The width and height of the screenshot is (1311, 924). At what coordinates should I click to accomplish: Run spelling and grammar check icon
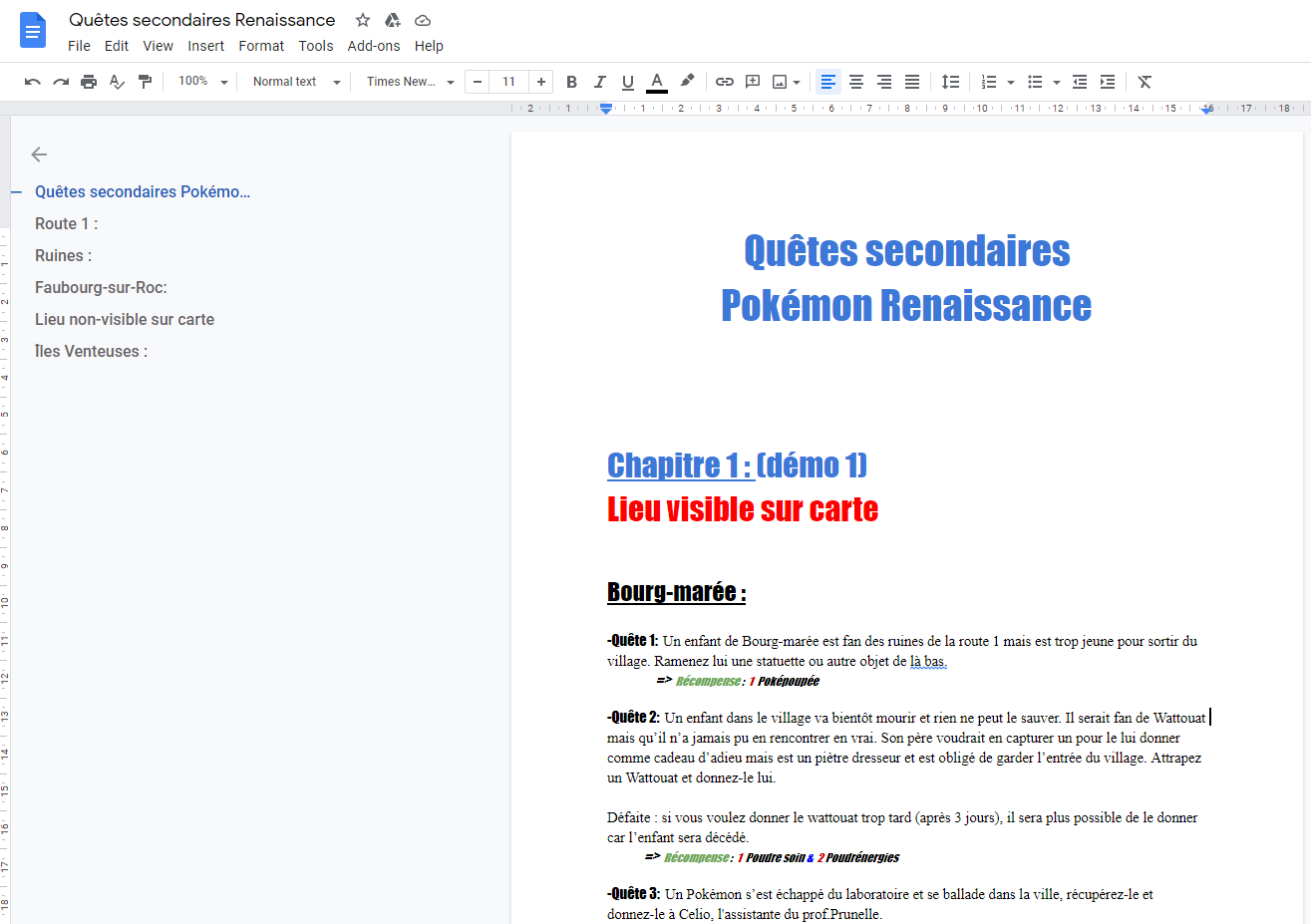[117, 82]
